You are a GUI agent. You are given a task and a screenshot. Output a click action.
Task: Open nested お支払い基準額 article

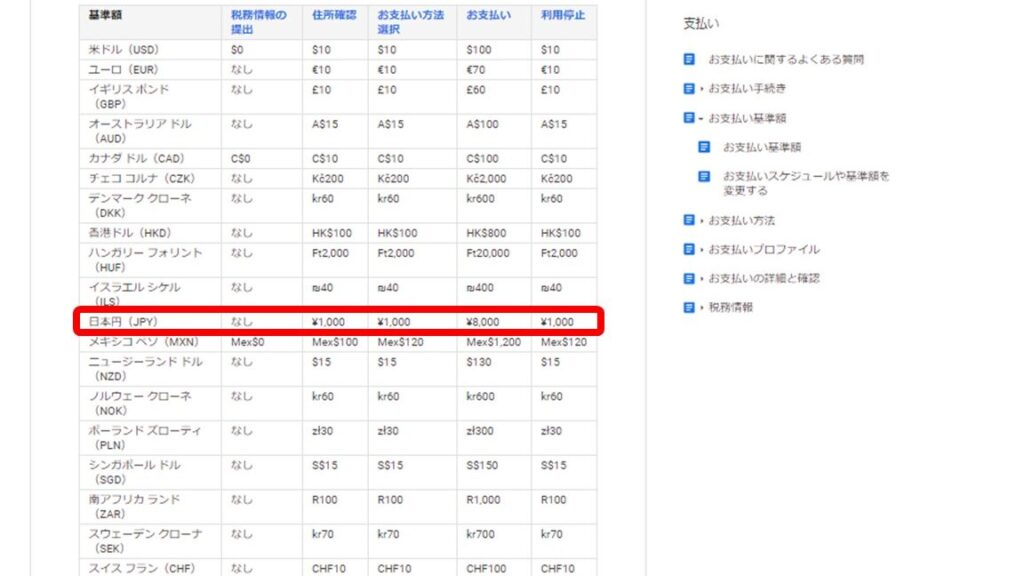coord(761,147)
